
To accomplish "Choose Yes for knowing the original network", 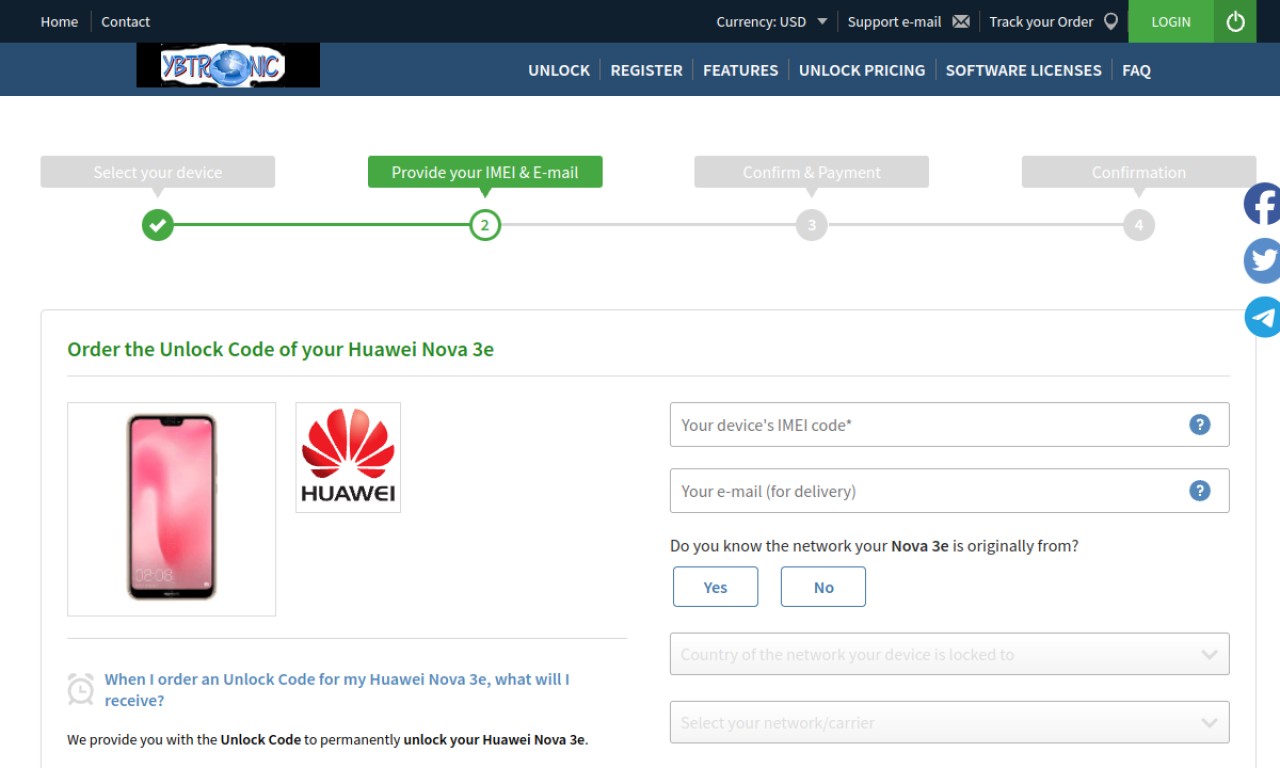I will coord(715,587).
